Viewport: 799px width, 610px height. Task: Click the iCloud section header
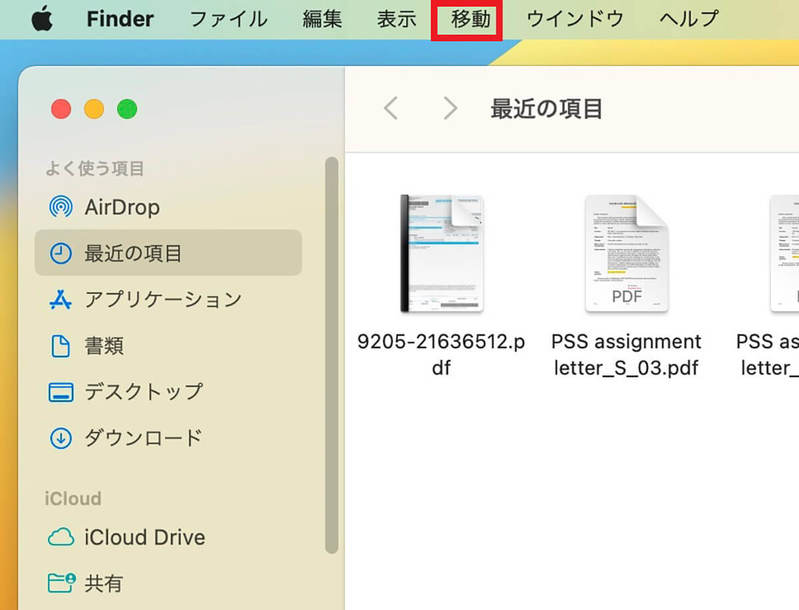coord(73,498)
